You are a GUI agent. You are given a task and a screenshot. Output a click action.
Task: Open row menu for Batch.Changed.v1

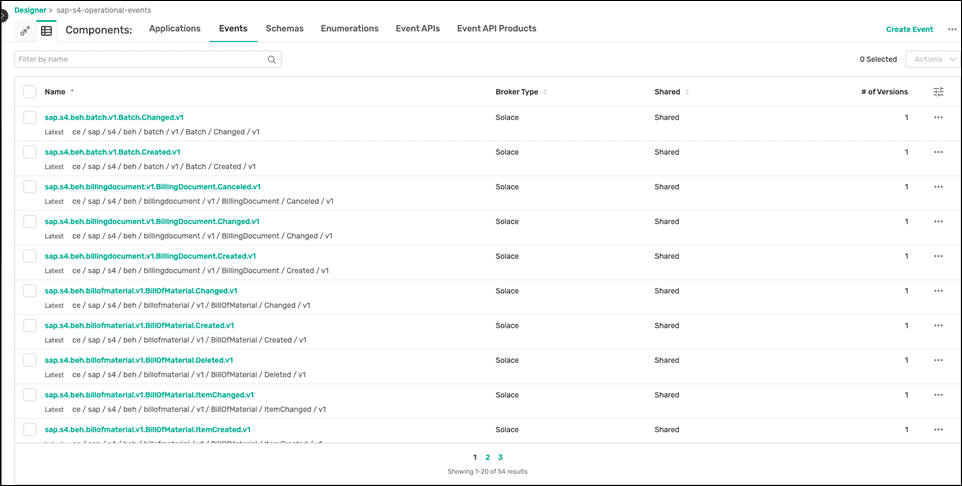pyautogui.click(x=938, y=118)
